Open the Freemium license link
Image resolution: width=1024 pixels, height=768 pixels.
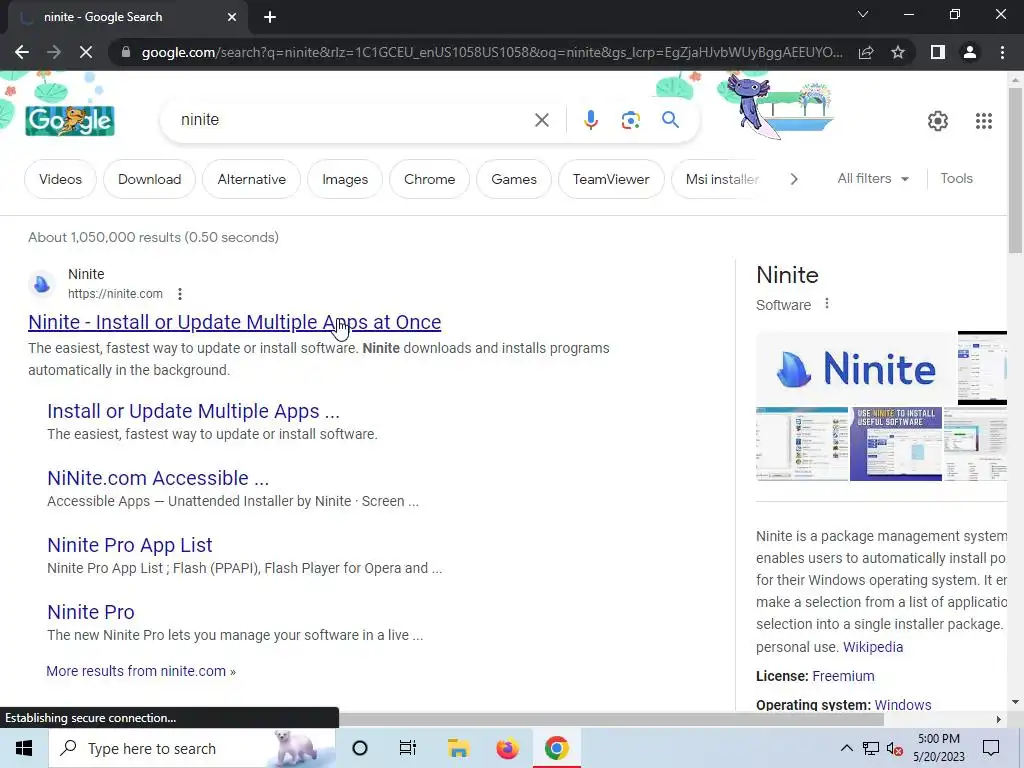point(843,676)
